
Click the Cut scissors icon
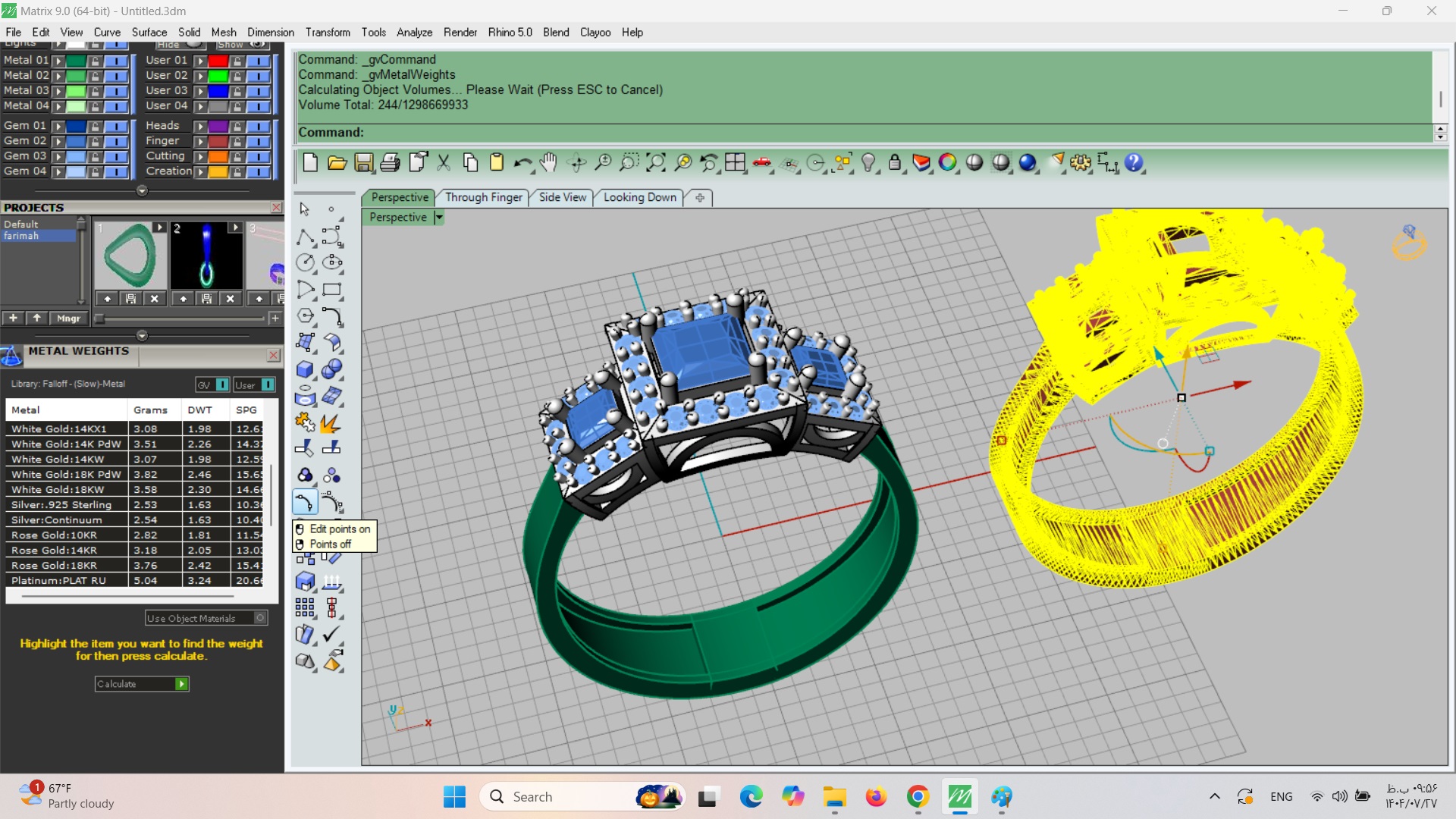click(x=444, y=162)
